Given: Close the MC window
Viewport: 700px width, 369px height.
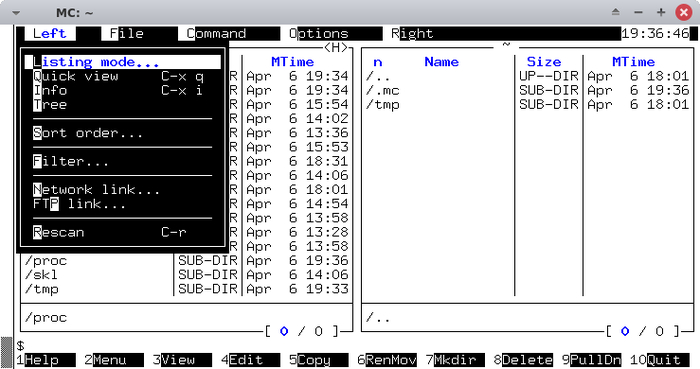Looking at the screenshot, I should (x=683, y=12).
